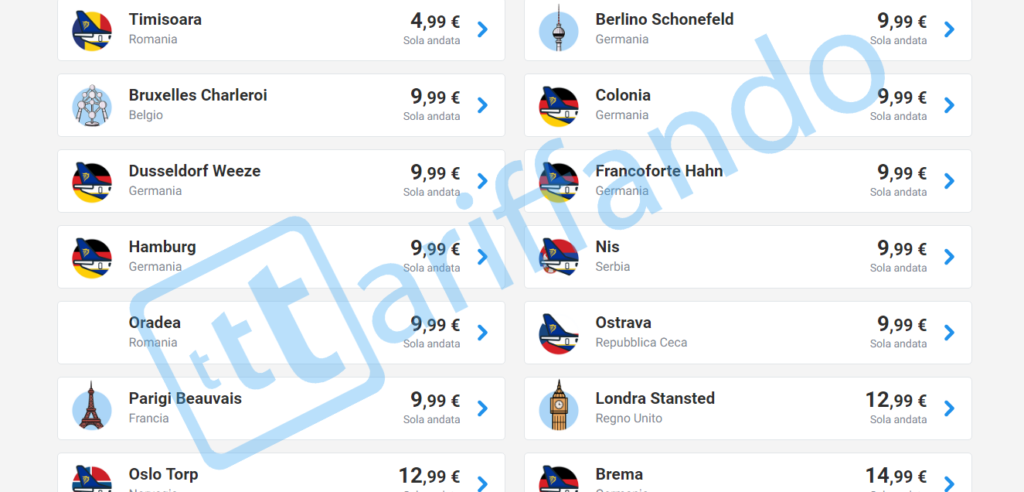1024x492 pixels.
Task: Open Dusseldorf Weeze details via chevron
Action: (x=483, y=181)
